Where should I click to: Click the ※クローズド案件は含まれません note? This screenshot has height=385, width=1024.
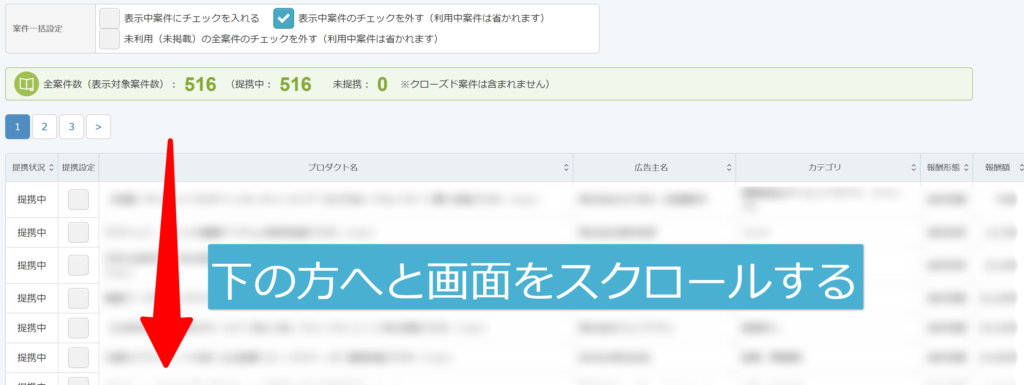474,84
